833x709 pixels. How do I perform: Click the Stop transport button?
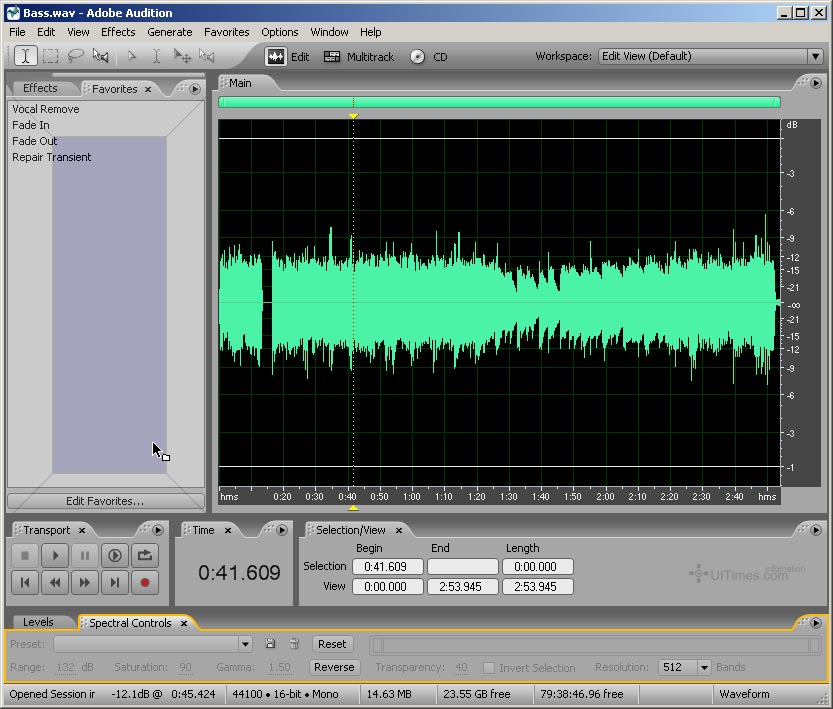[x=24, y=556]
